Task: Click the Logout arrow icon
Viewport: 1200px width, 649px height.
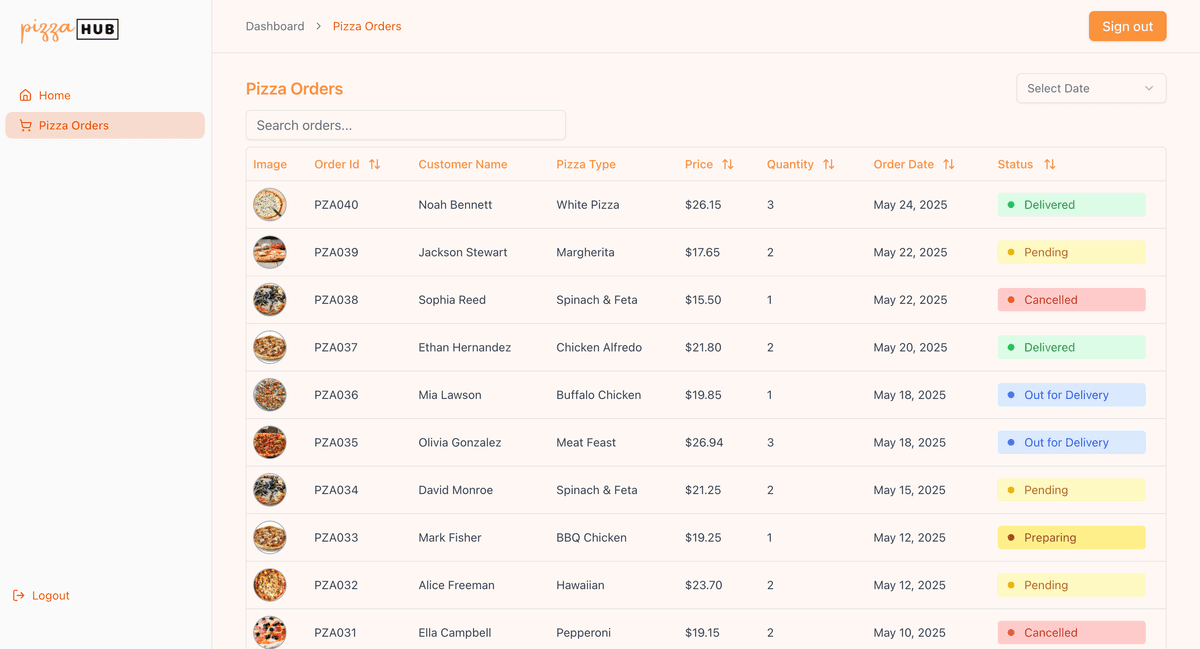Action: pos(18,595)
